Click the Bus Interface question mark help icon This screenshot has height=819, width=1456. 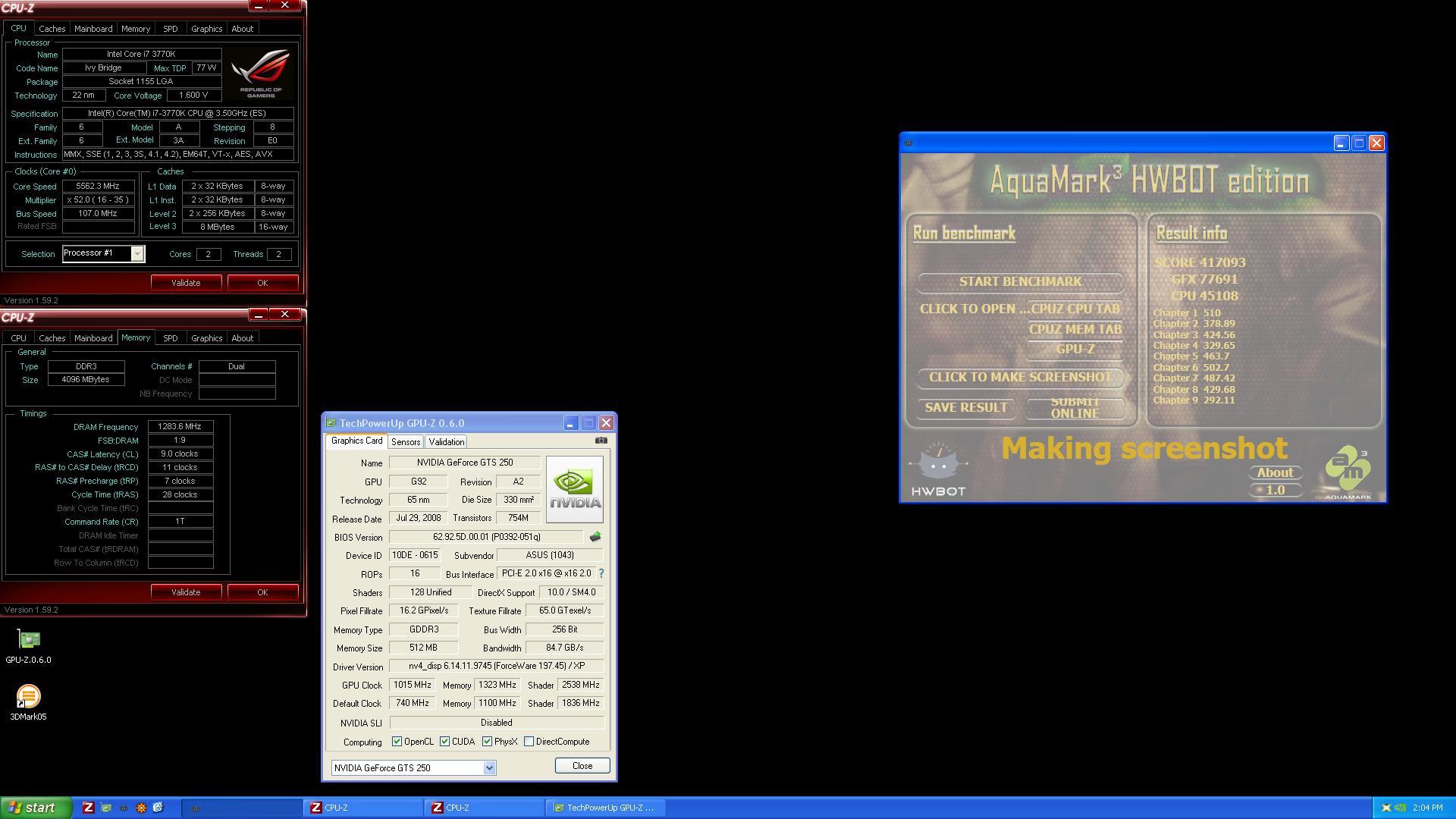pos(601,573)
